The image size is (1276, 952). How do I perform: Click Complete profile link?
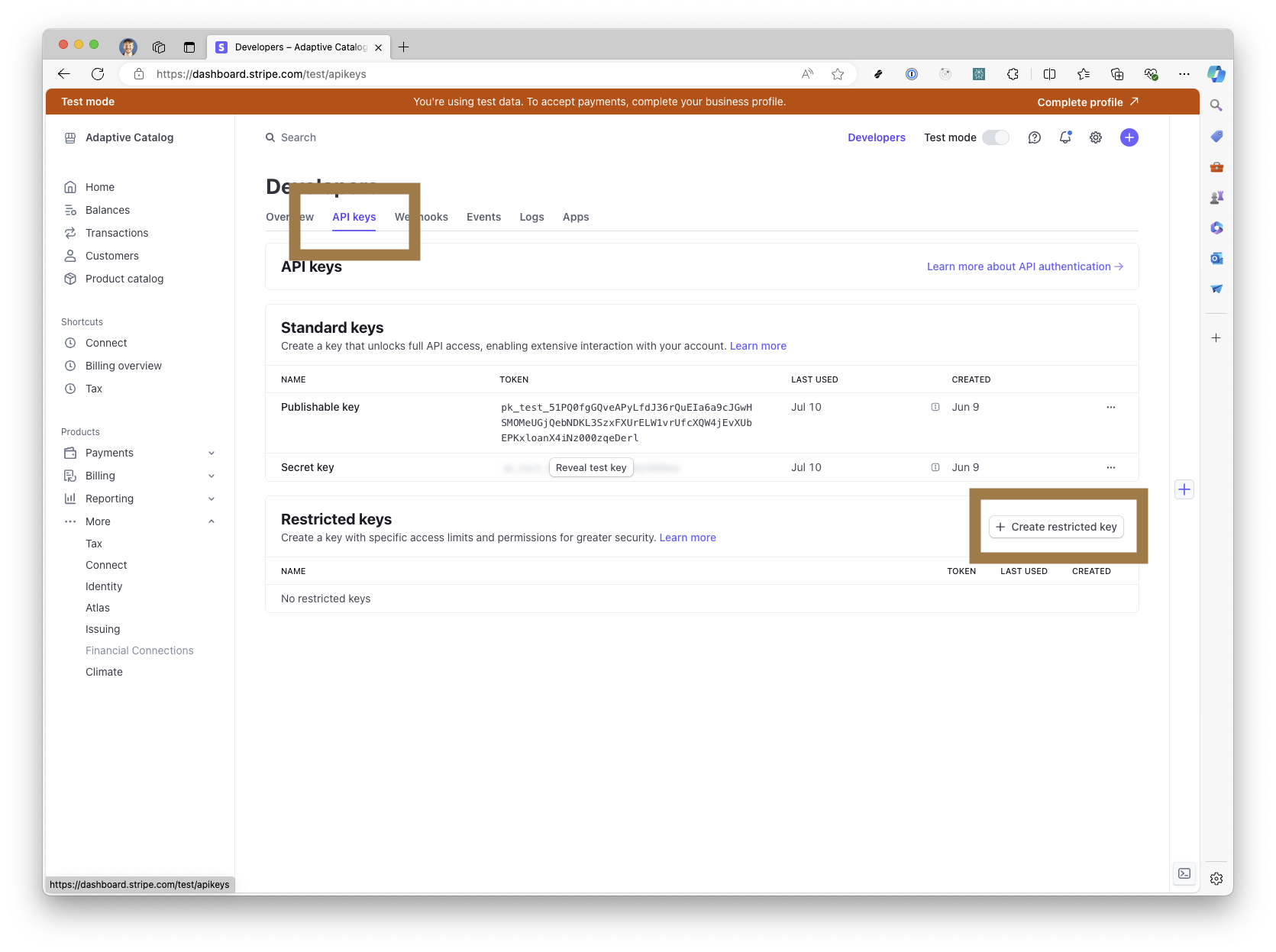point(1087,102)
